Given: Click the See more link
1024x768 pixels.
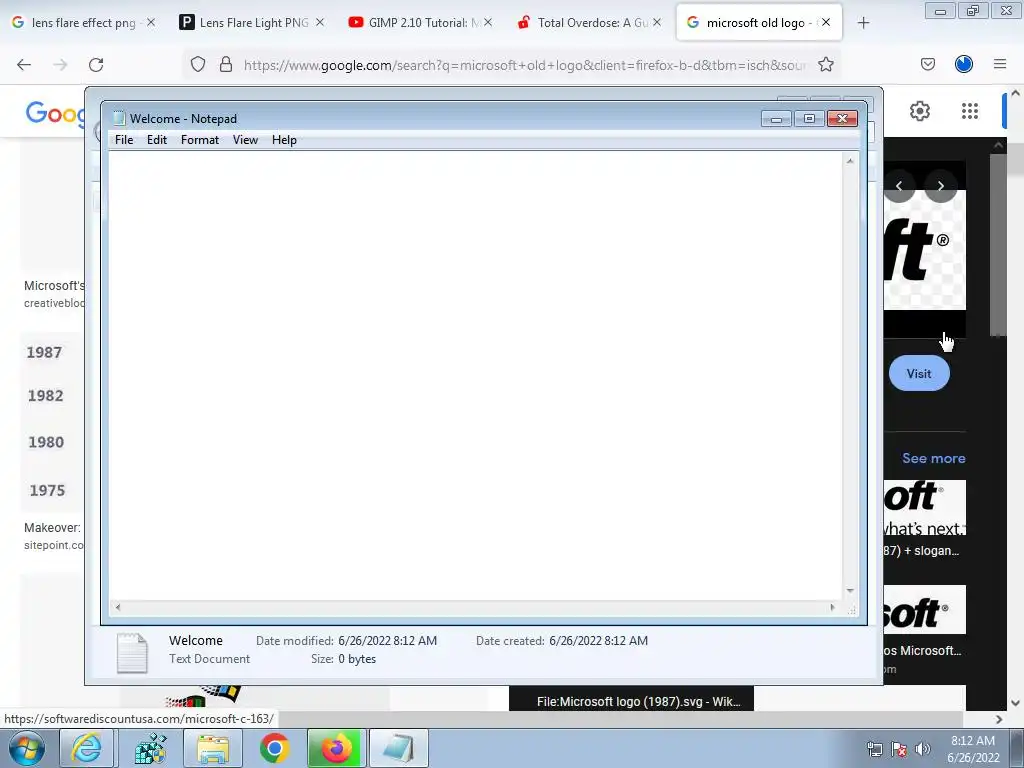Looking at the screenshot, I should [x=934, y=458].
